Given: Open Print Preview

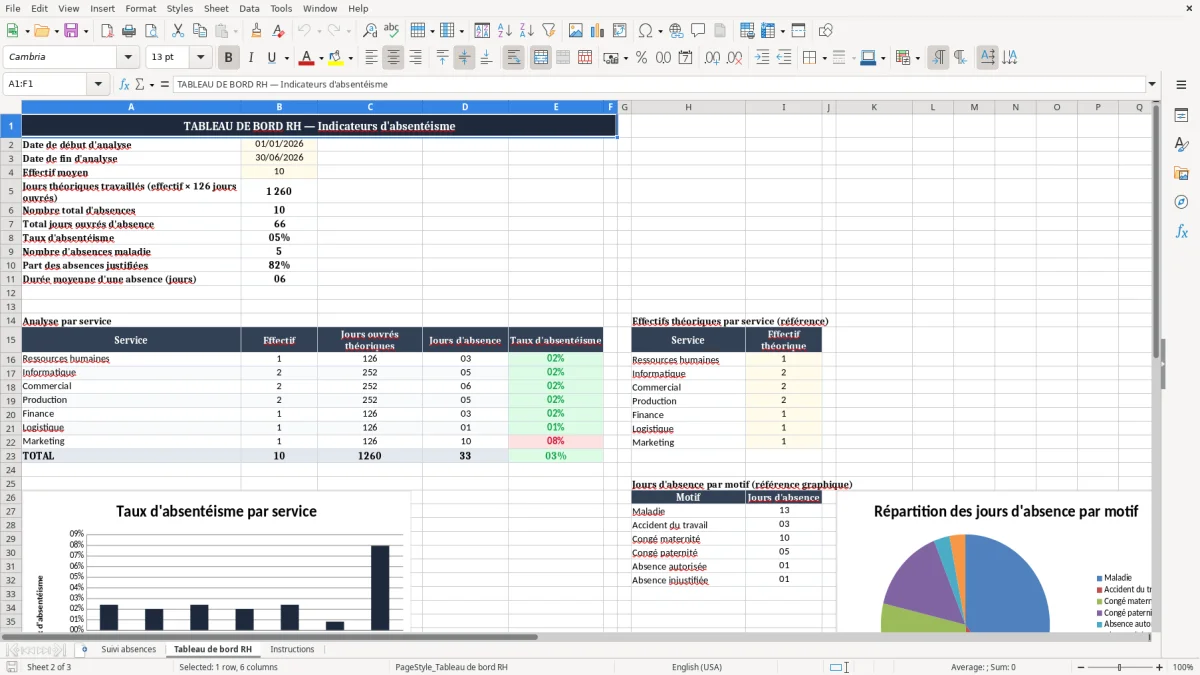Looking at the screenshot, I should pos(150,31).
